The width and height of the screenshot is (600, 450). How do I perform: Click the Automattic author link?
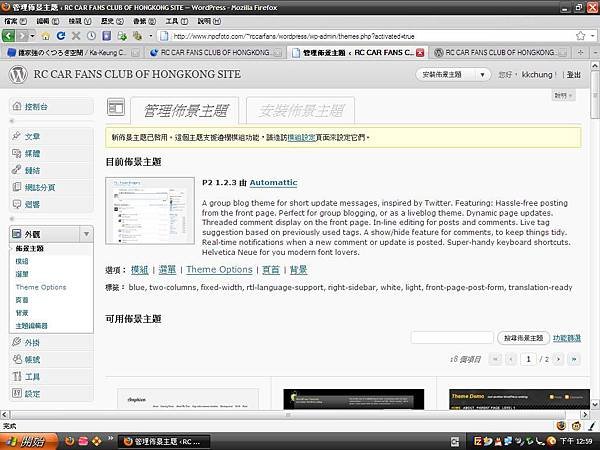coord(273,183)
